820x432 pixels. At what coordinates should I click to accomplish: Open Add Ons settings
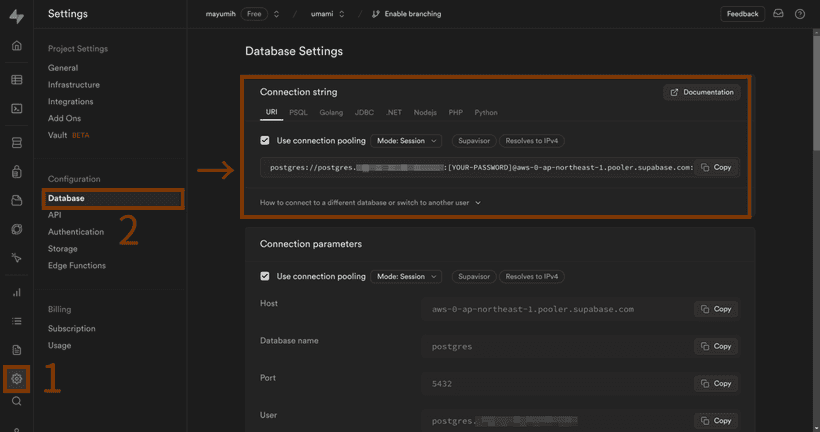coord(64,118)
